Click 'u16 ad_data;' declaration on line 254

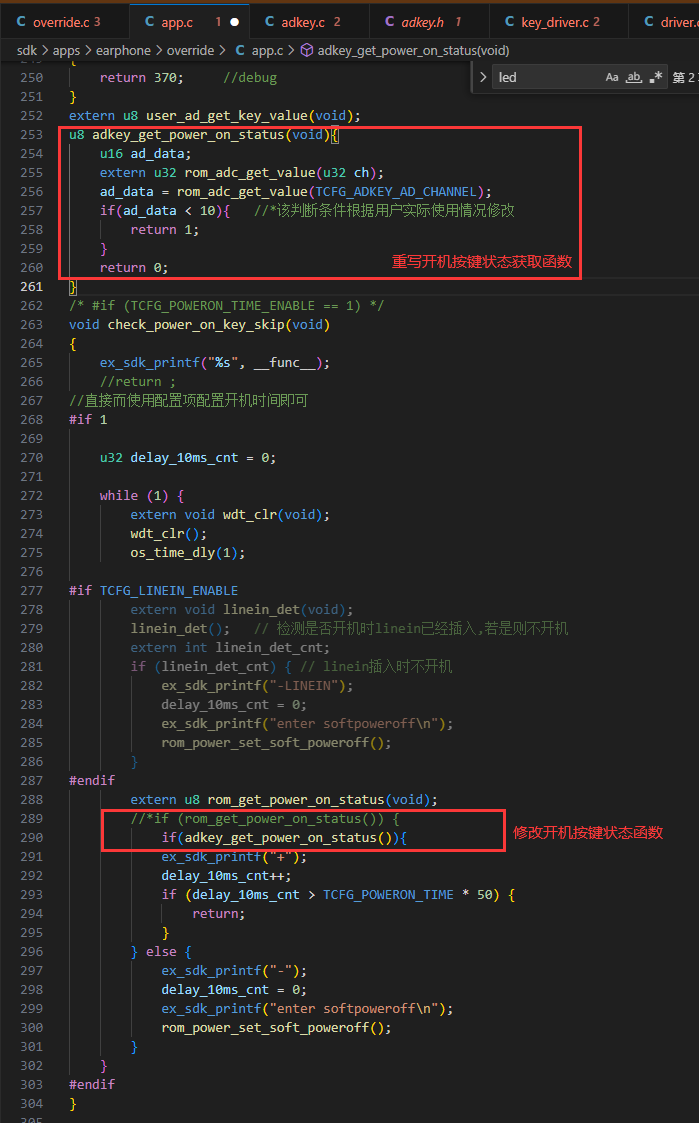145,154
